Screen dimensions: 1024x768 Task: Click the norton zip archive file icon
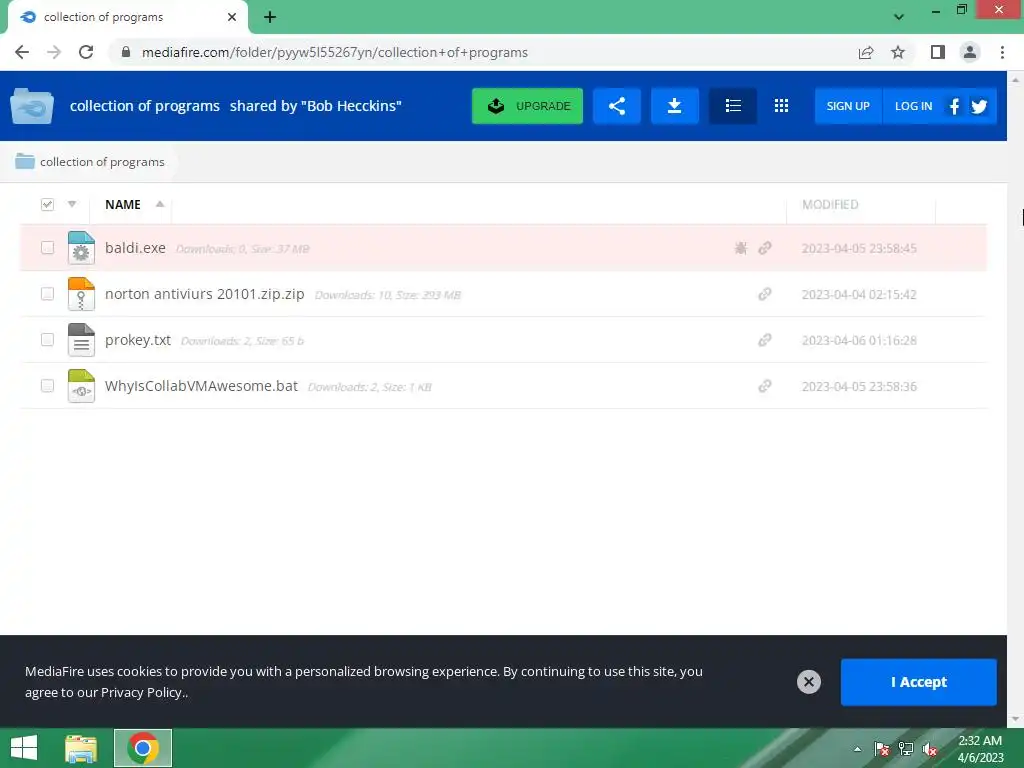81,294
